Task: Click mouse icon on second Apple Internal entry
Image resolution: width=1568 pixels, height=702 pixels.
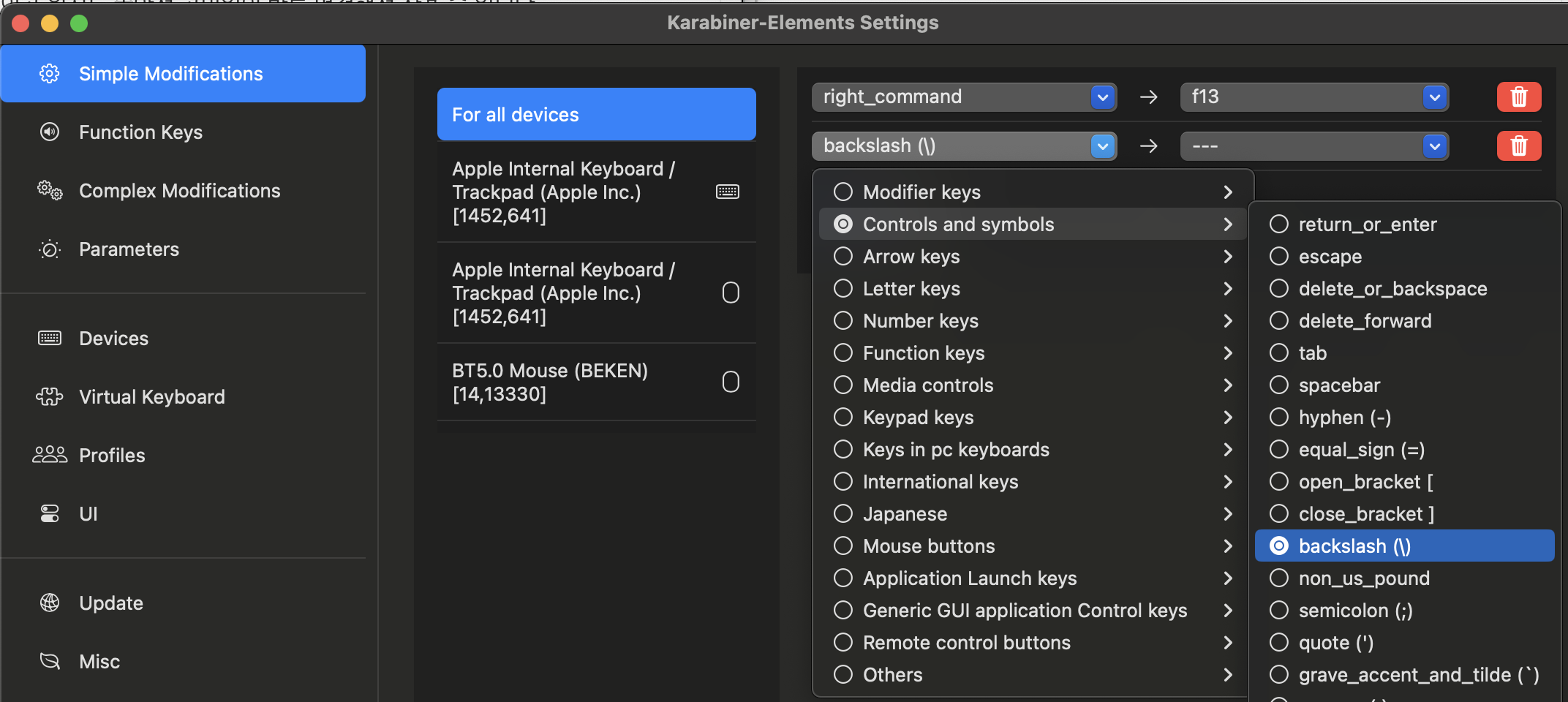Action: tap(731, 292)
